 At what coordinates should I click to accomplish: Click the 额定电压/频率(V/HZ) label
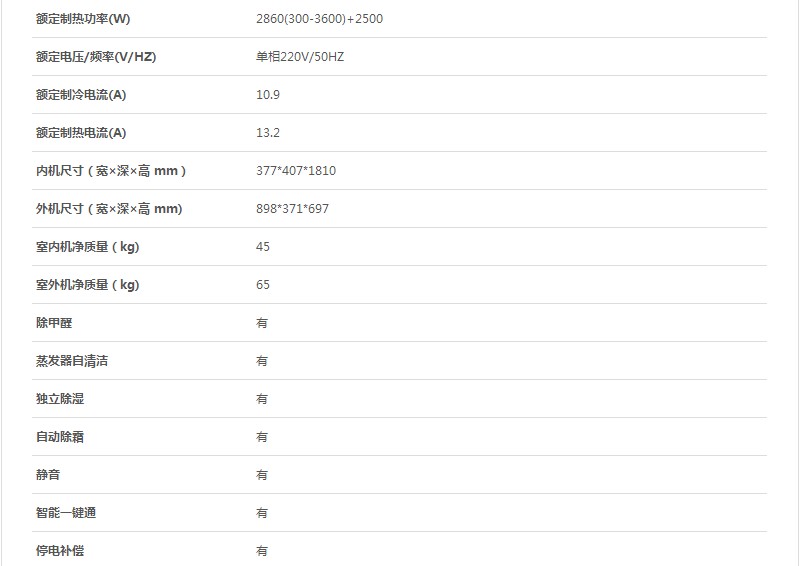[96, 57]
